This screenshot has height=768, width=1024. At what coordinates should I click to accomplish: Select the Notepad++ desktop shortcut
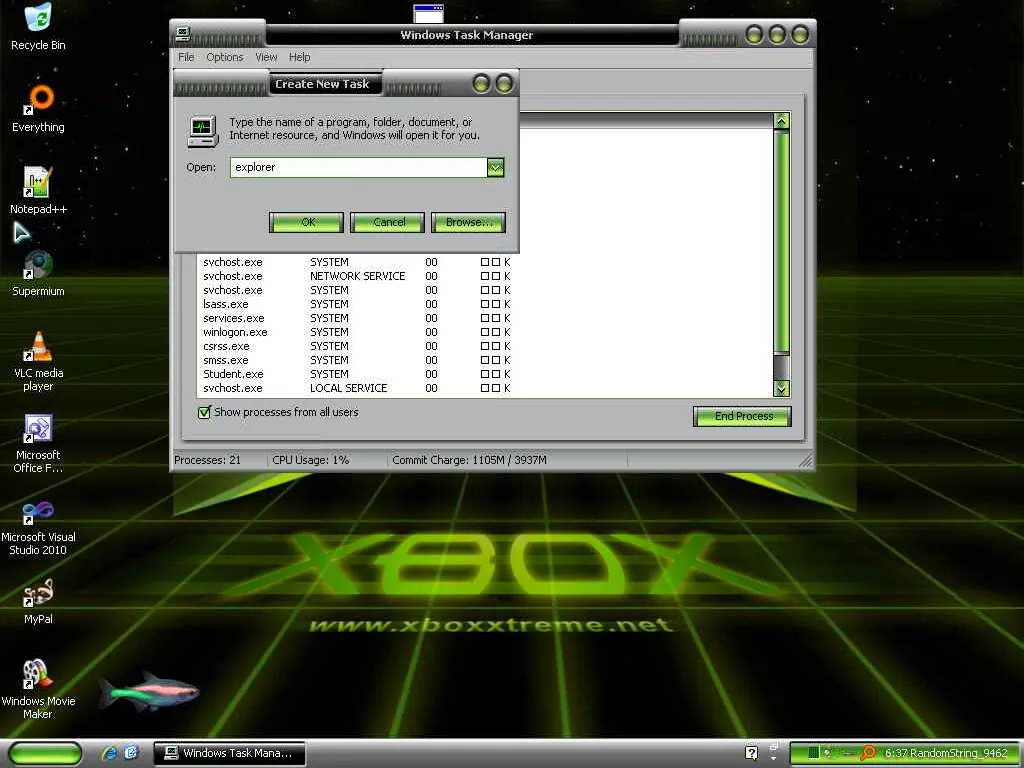[x=38, y=190]
